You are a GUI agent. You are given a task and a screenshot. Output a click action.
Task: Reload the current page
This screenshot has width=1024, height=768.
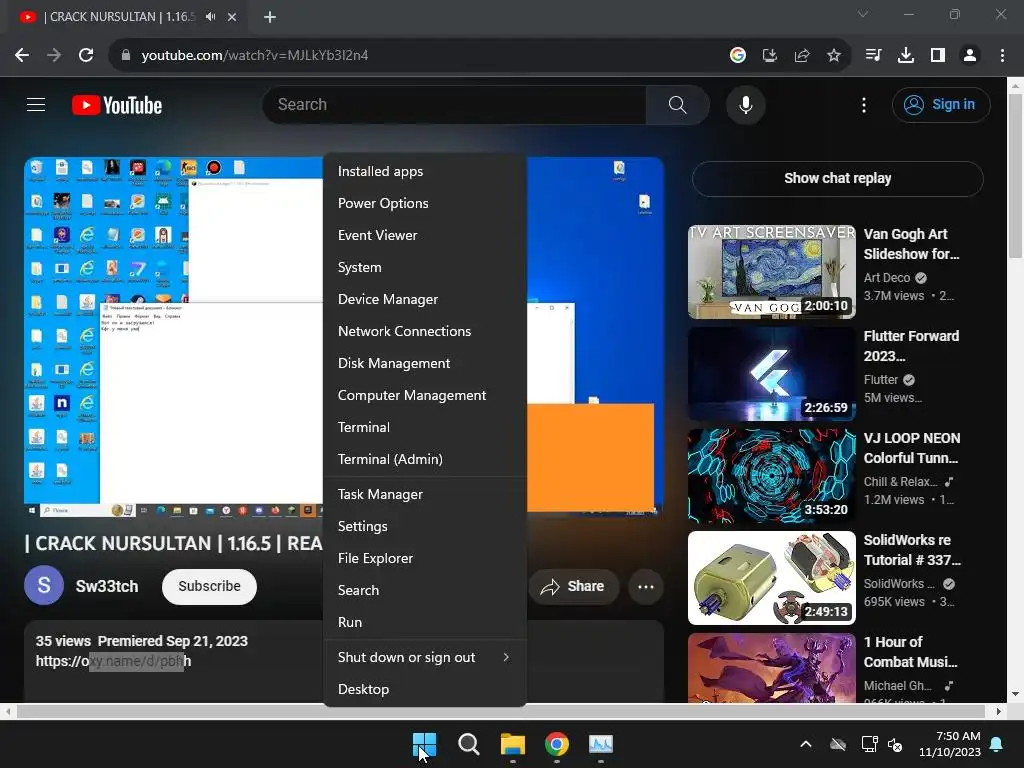[x=86, y=55]
